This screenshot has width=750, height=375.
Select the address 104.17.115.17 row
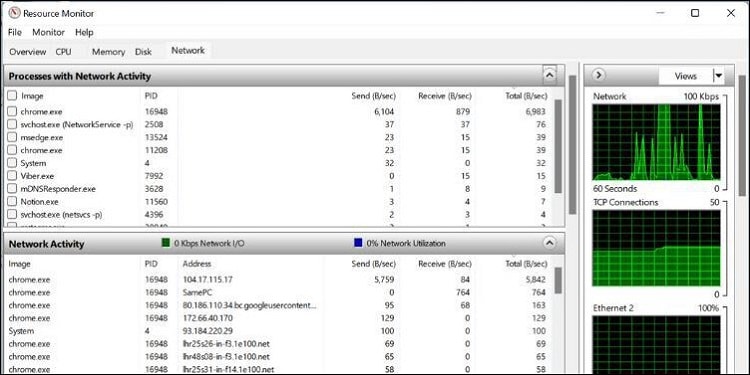pos(278,279)
